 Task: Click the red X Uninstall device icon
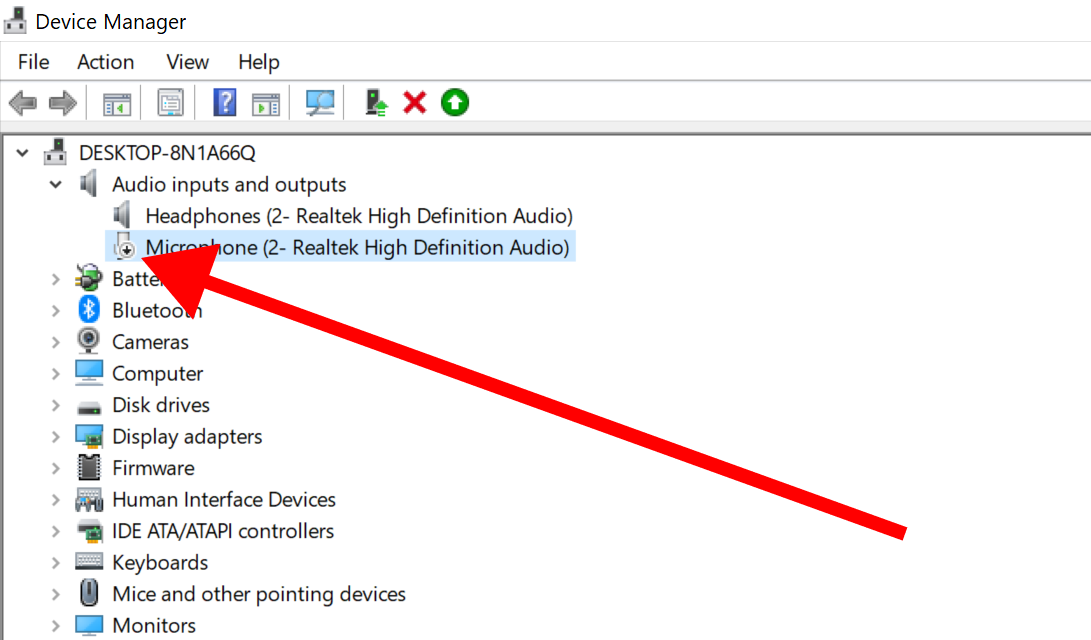[x=415, y=102]
